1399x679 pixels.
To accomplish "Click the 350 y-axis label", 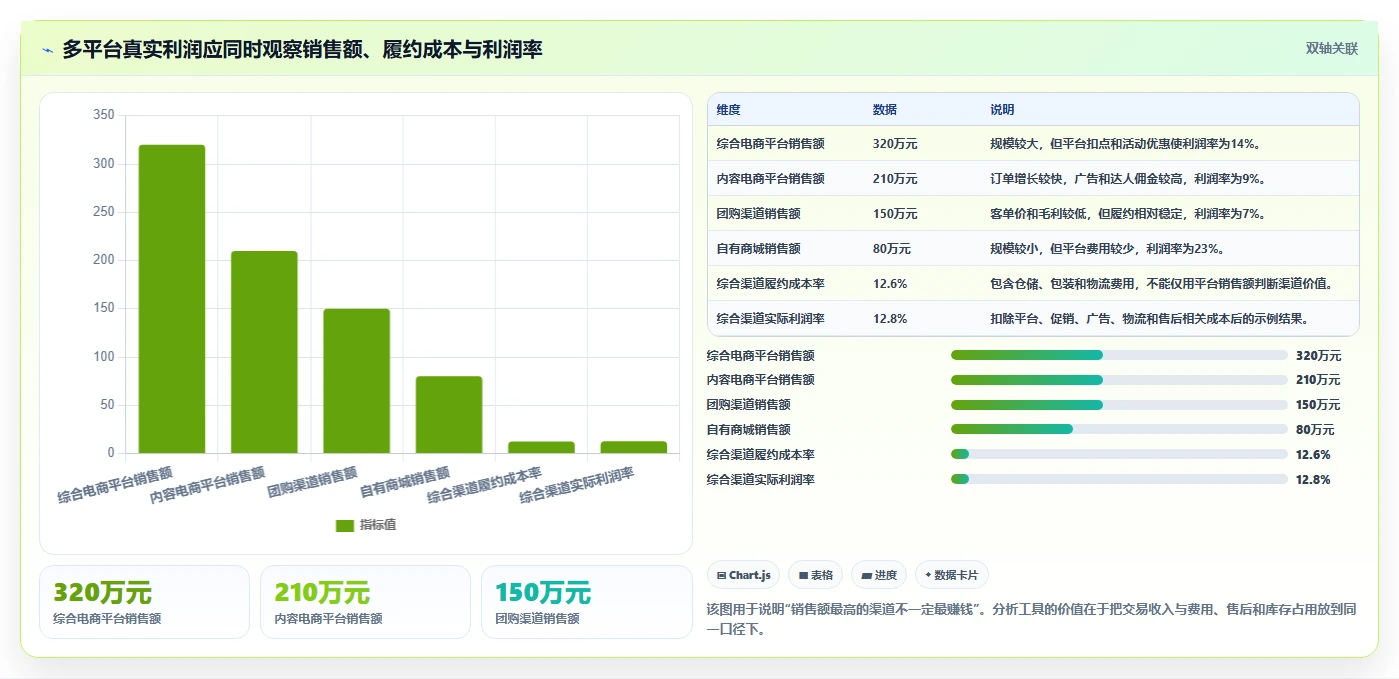I will point(104,115).
